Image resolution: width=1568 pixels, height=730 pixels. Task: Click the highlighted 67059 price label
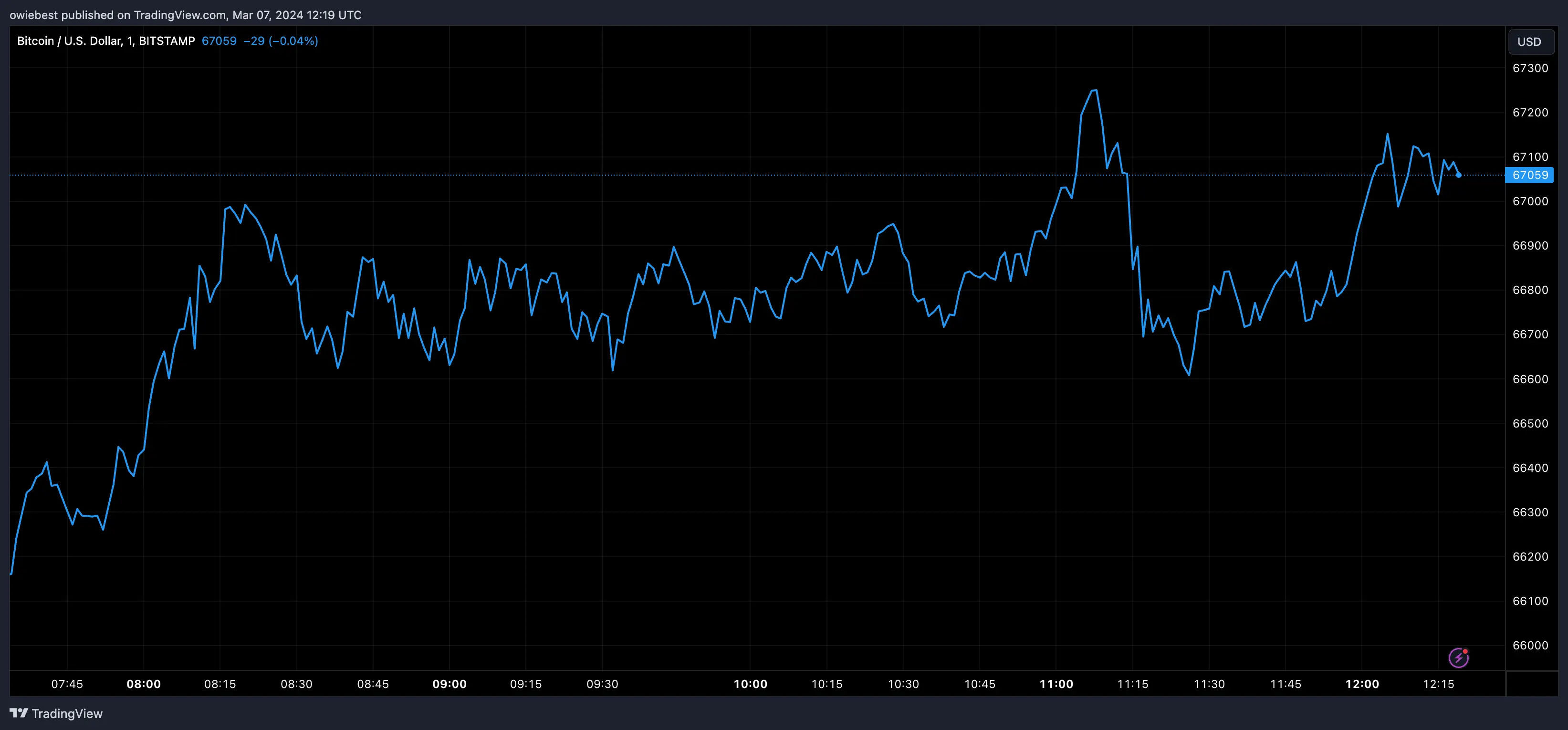click(x=1531, y=176)
